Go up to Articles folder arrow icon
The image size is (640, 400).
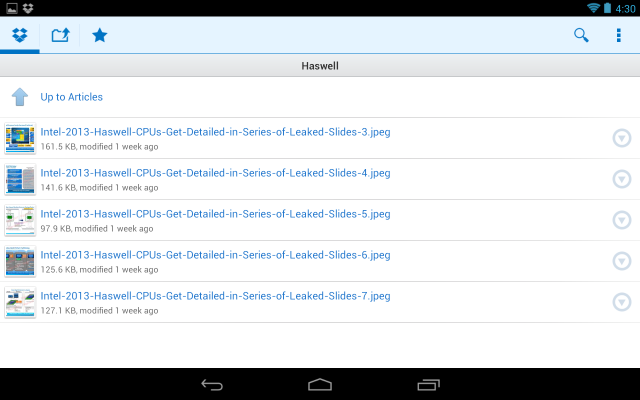[x=20, y=97]
